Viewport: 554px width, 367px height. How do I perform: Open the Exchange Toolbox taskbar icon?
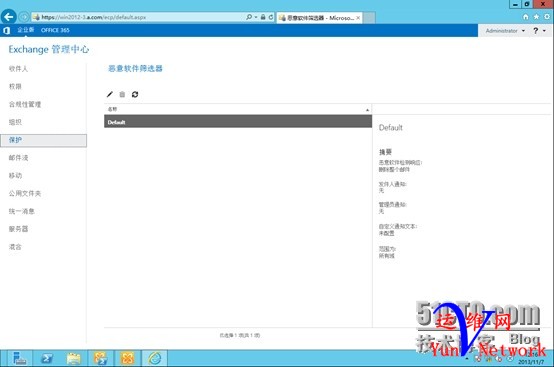point(128,358)
